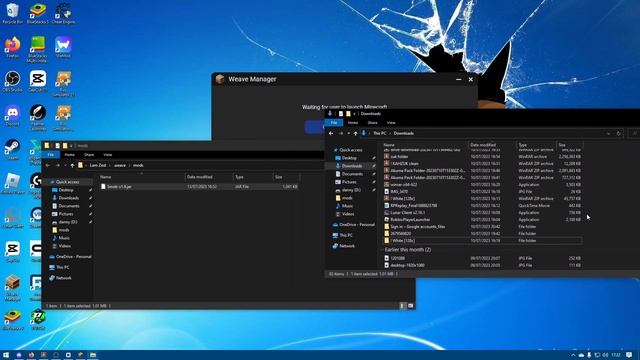Collapse the 'Earlier this month' group
The width and height of the screenshot is (640, 360).
point(382,250)
